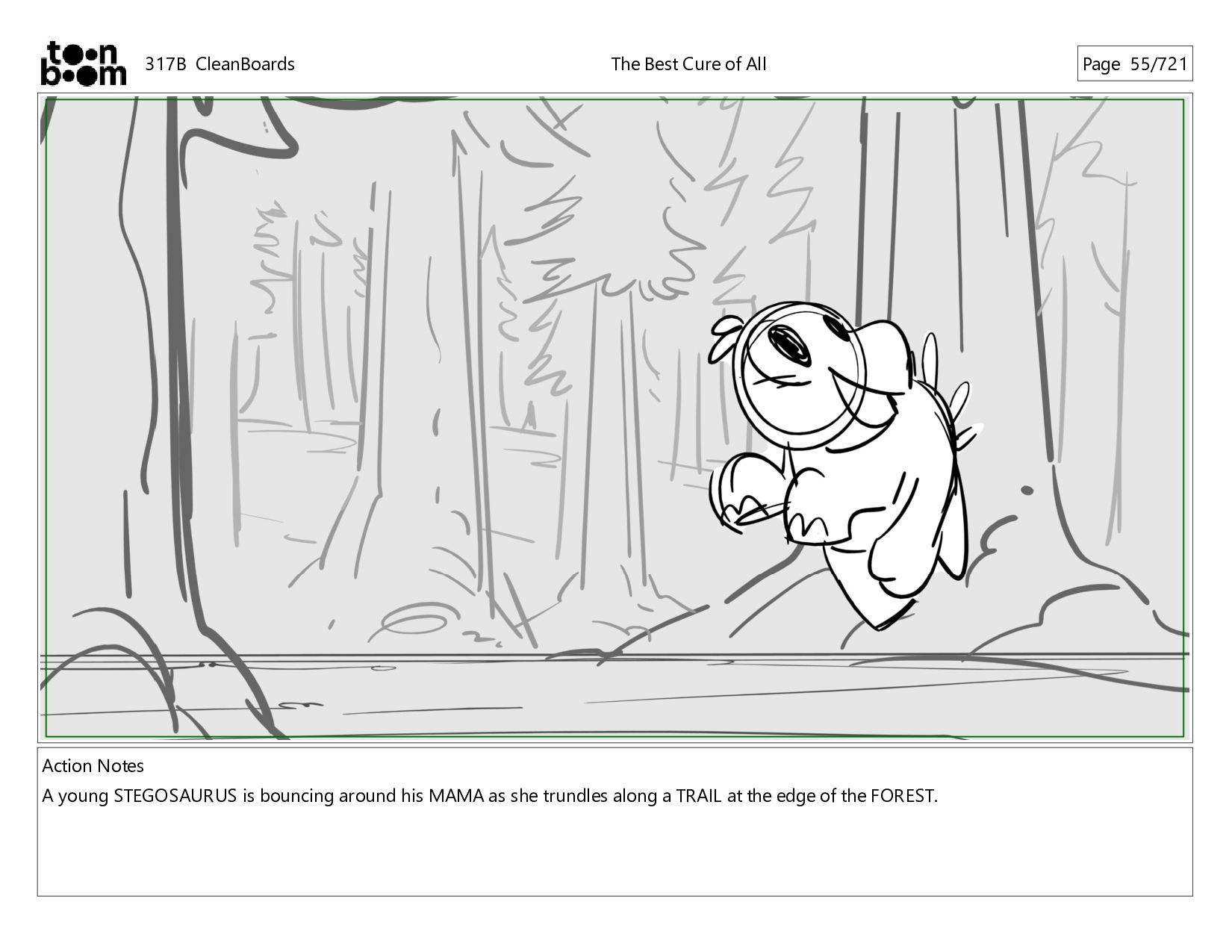Screen dimensions: 1232x952
Task: Click the 'Page 55/721' box
Action: click(x=1134, y=64)
